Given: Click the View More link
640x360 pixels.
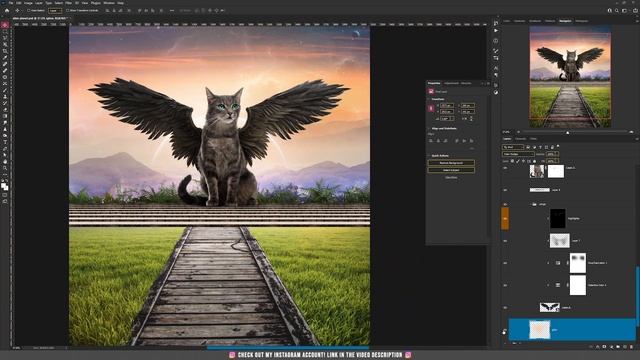Looking at the screenshot, I should pos(451,178).
